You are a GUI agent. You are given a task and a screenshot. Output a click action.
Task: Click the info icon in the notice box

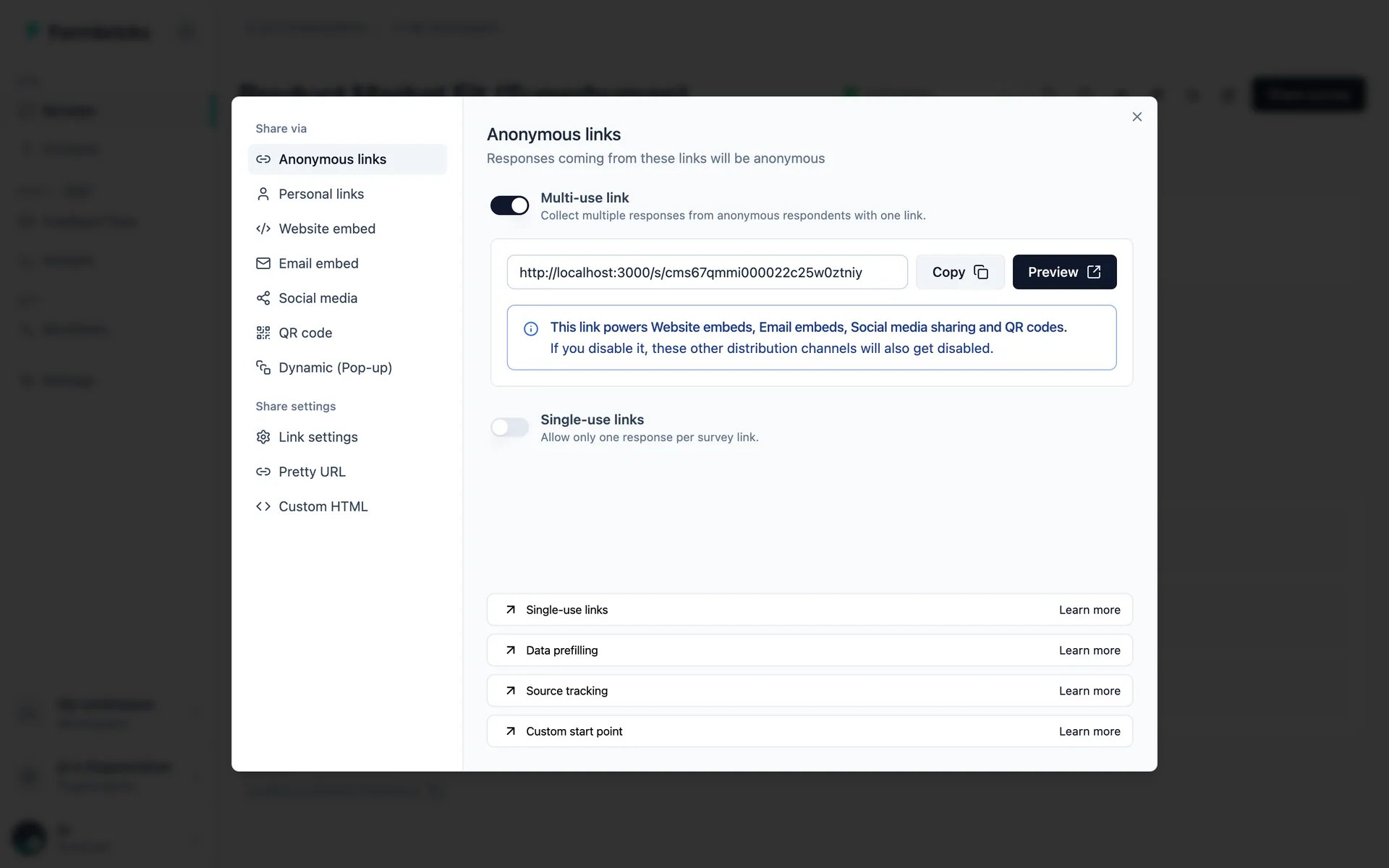531,328
